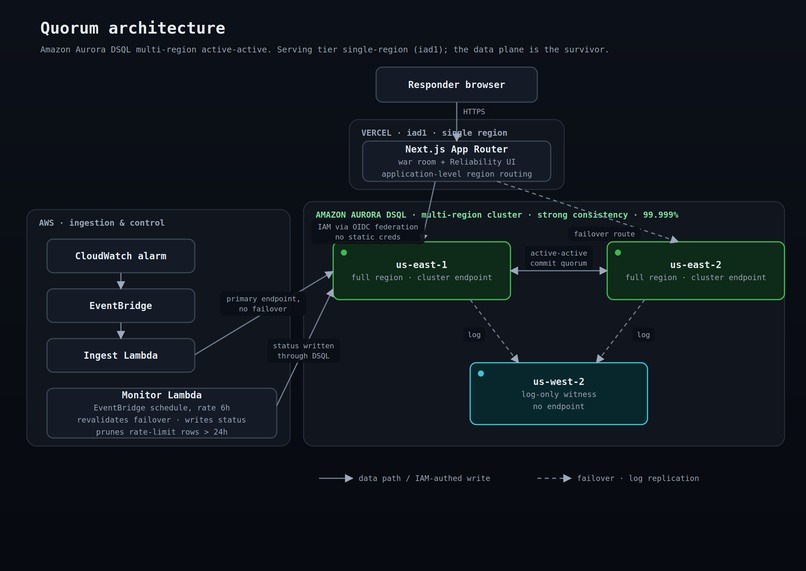Click 'data path / IAM-authed write' legend text

click(x=424, y=478)
